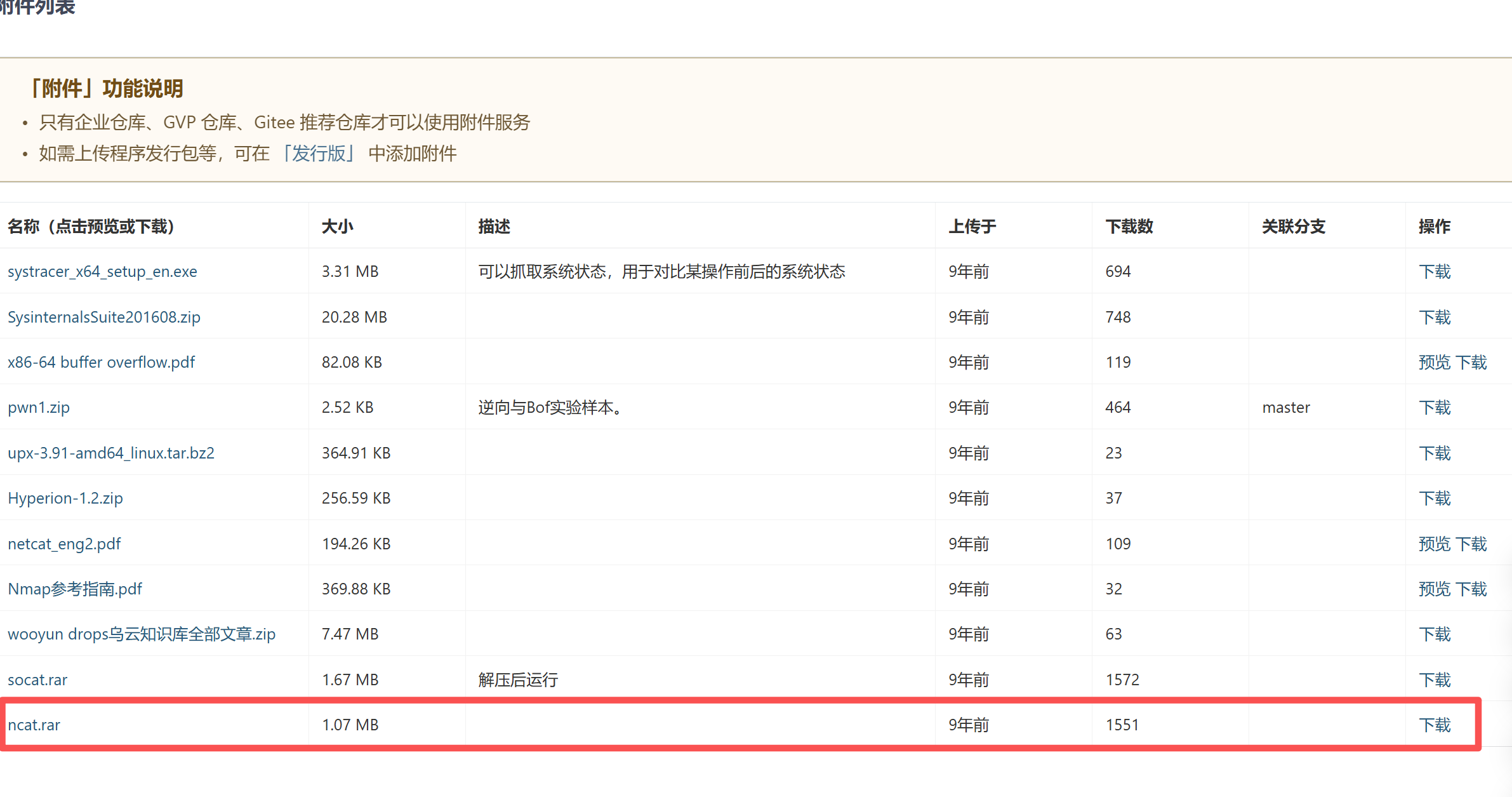Viewport: 1512px width, 797px height.
Task: Download systracer setup using 下载 link
Action: coord(1435,271)
